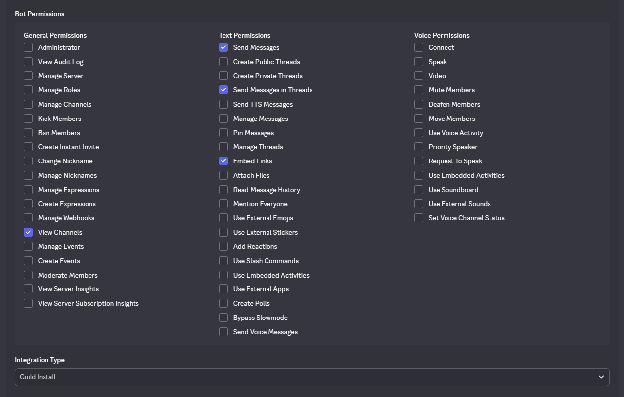Enable Moderate Members permission
Image resolution: width=624 pixels, height=397 pixels.
point(28,275)
